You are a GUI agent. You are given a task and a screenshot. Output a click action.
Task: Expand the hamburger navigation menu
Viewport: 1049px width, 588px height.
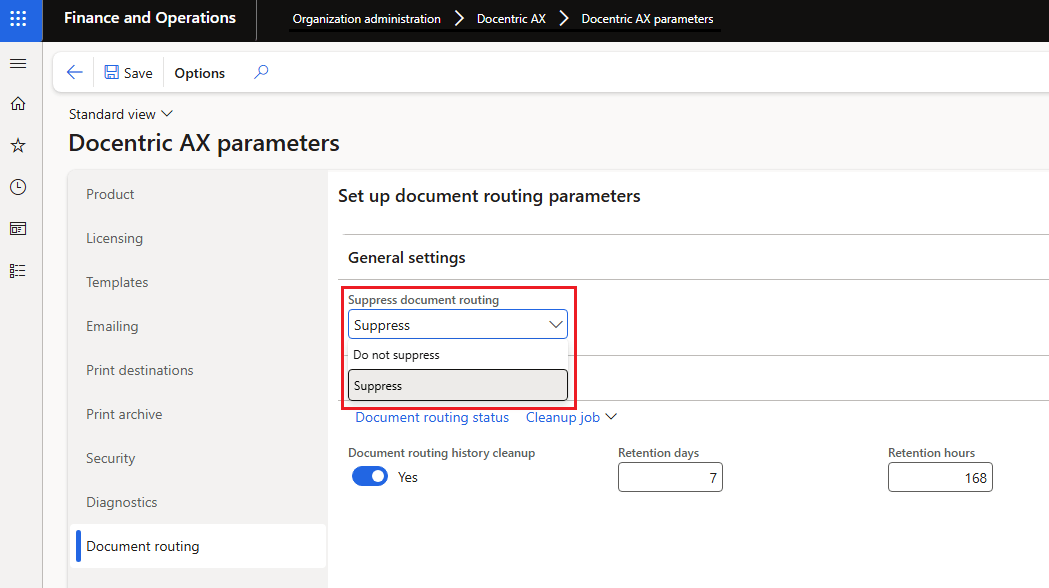click(x=17, y=63)
